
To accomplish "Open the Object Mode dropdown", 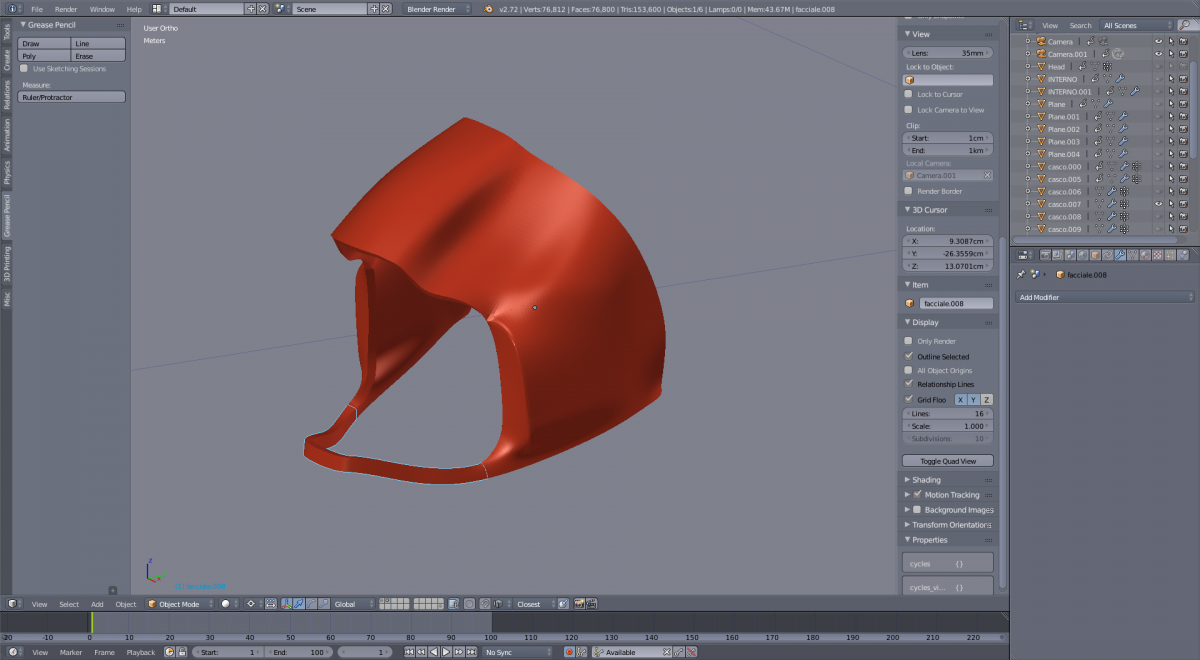I will point(179,604).
